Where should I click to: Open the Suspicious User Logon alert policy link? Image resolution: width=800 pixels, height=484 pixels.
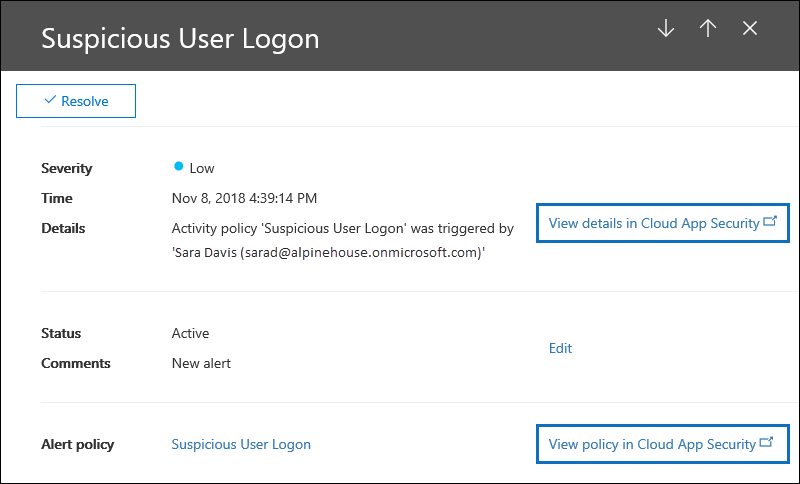click(241, 444)
